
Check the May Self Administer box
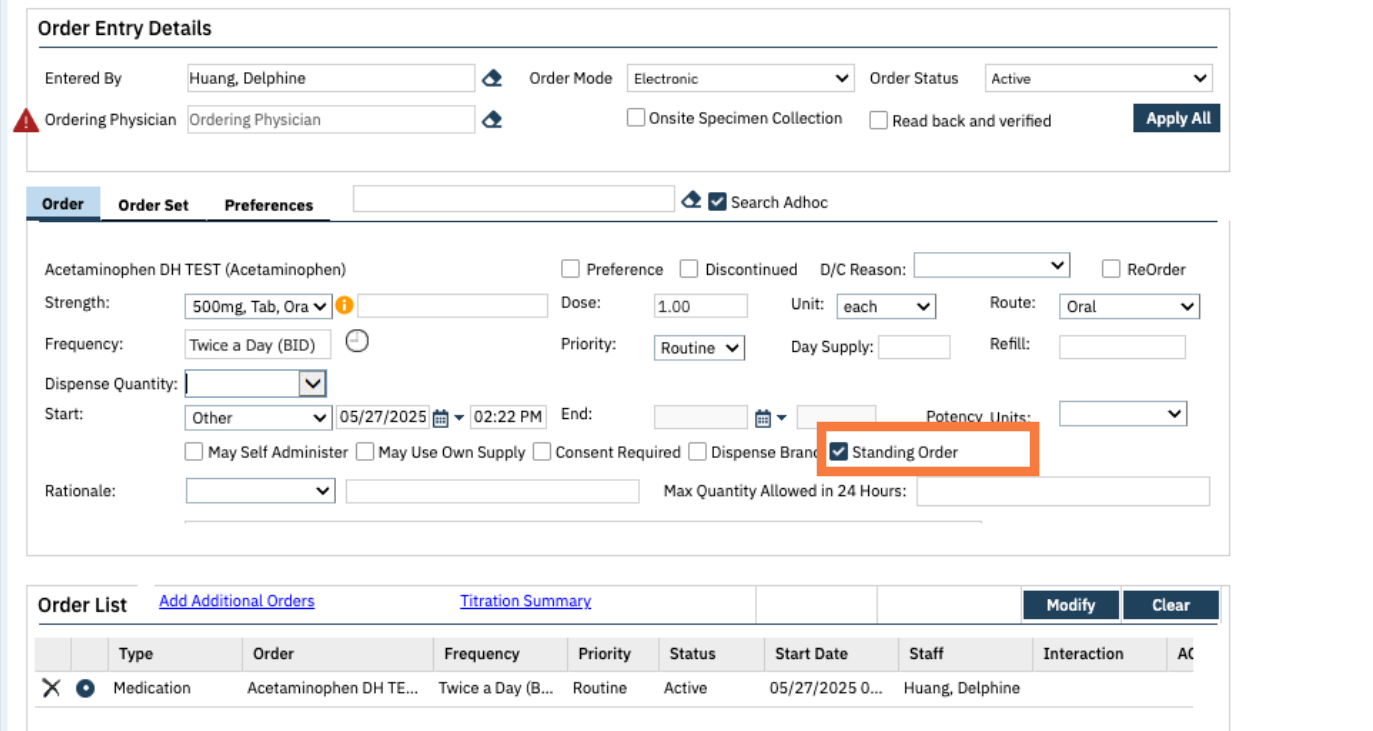pos(194,452)
